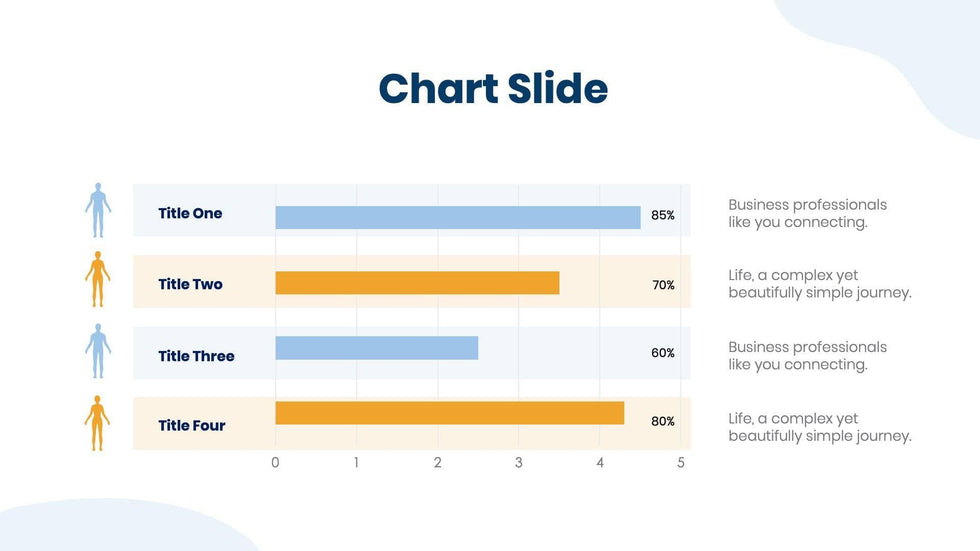980x551 pixels.
Task: Click the blue person icon beside Title Three
Action: [x=97, y=351]
